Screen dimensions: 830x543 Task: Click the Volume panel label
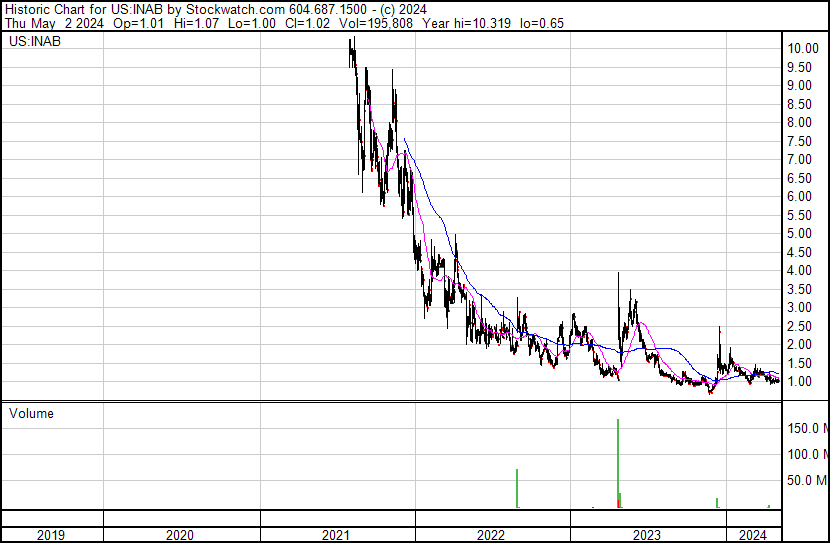31,413
